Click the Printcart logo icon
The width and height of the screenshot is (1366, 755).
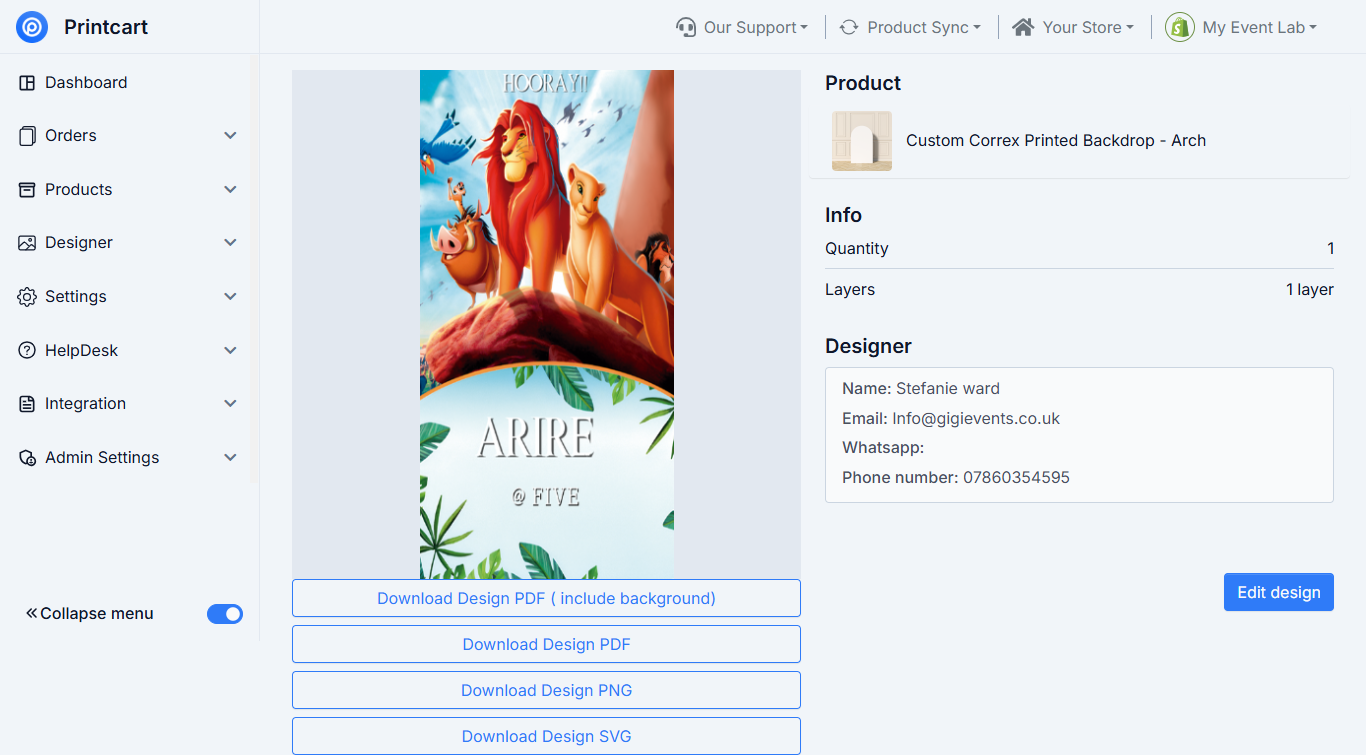(32, 27)
